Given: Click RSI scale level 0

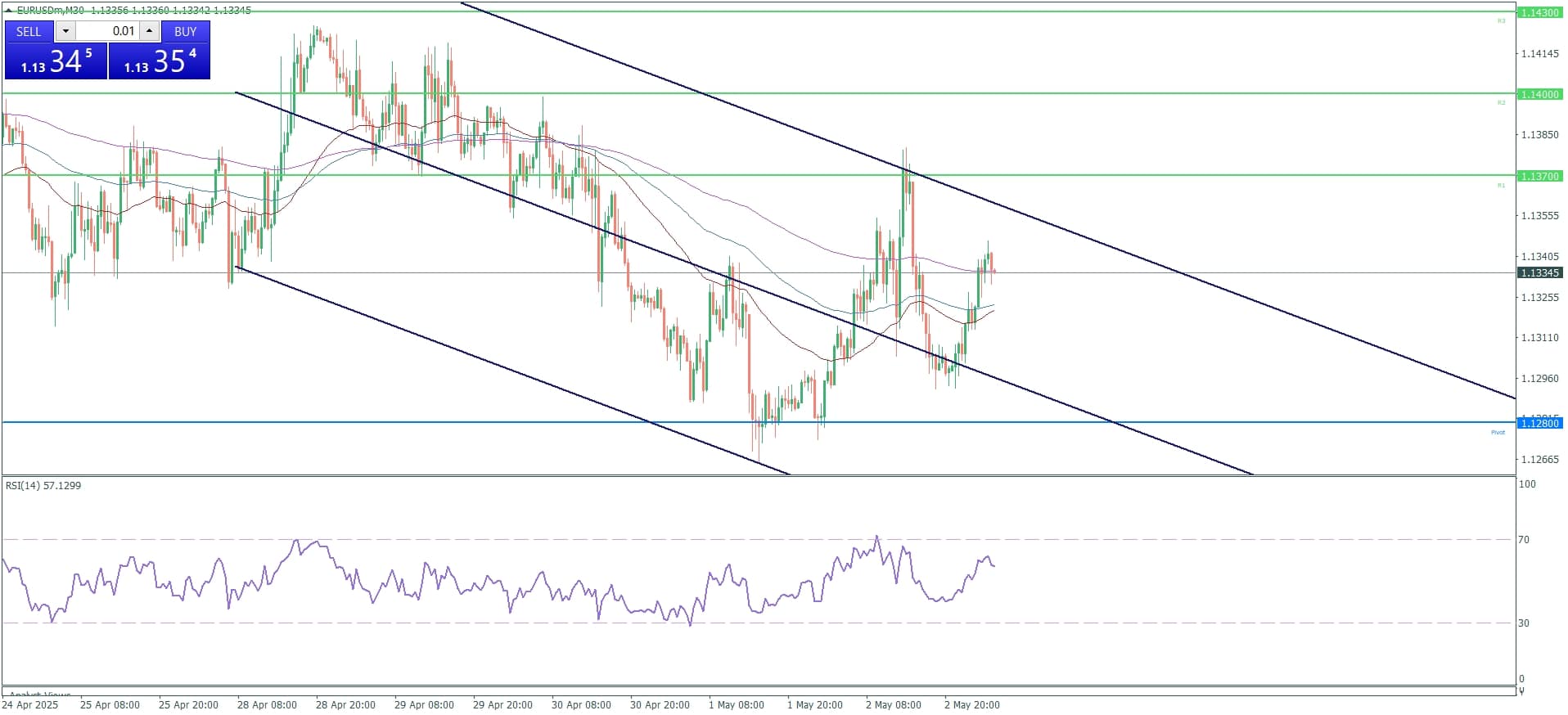Looking at the screenshot, I should (x=1521, y=678).
